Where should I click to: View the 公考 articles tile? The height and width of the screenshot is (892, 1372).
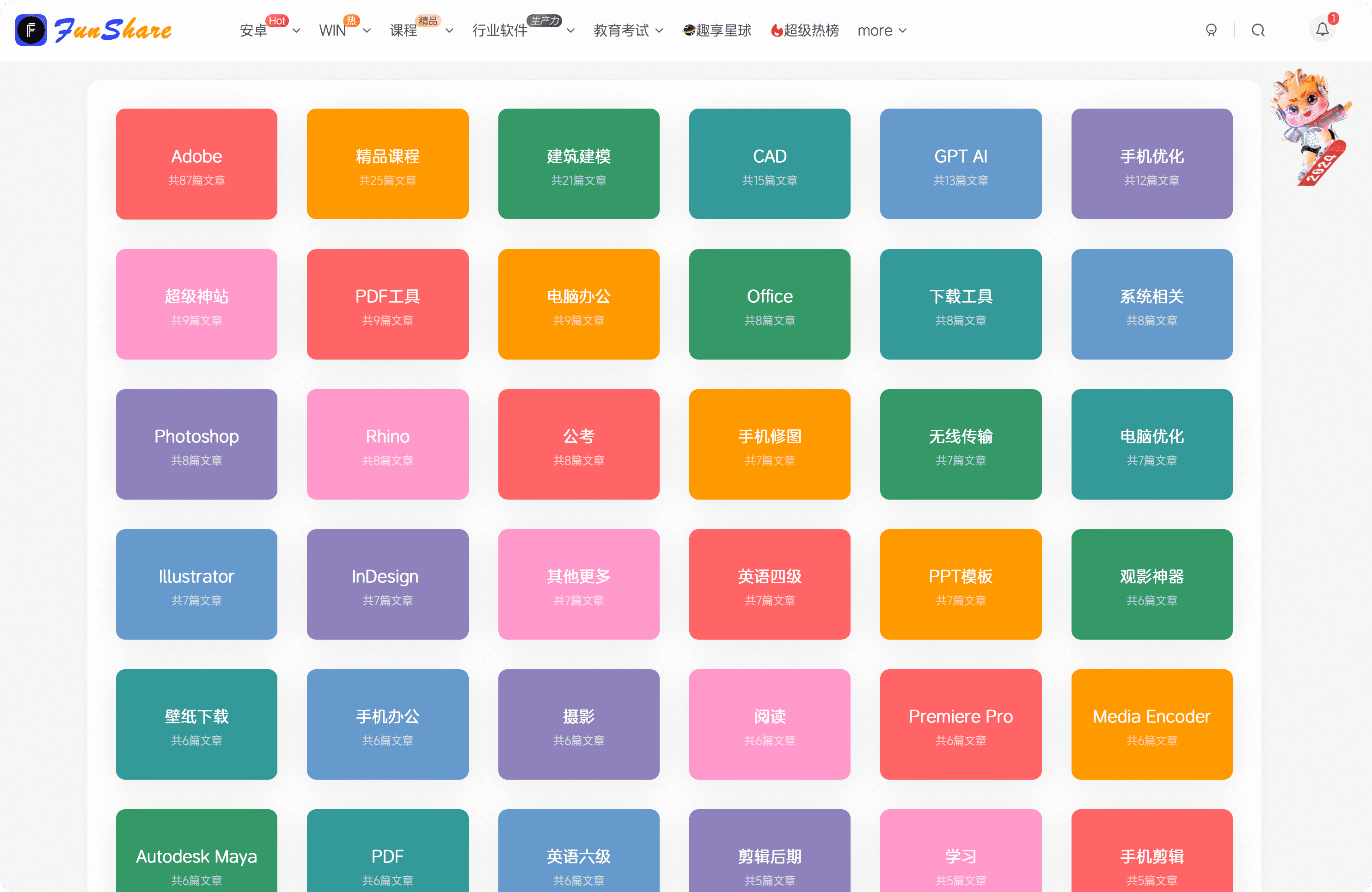point(579,444)
